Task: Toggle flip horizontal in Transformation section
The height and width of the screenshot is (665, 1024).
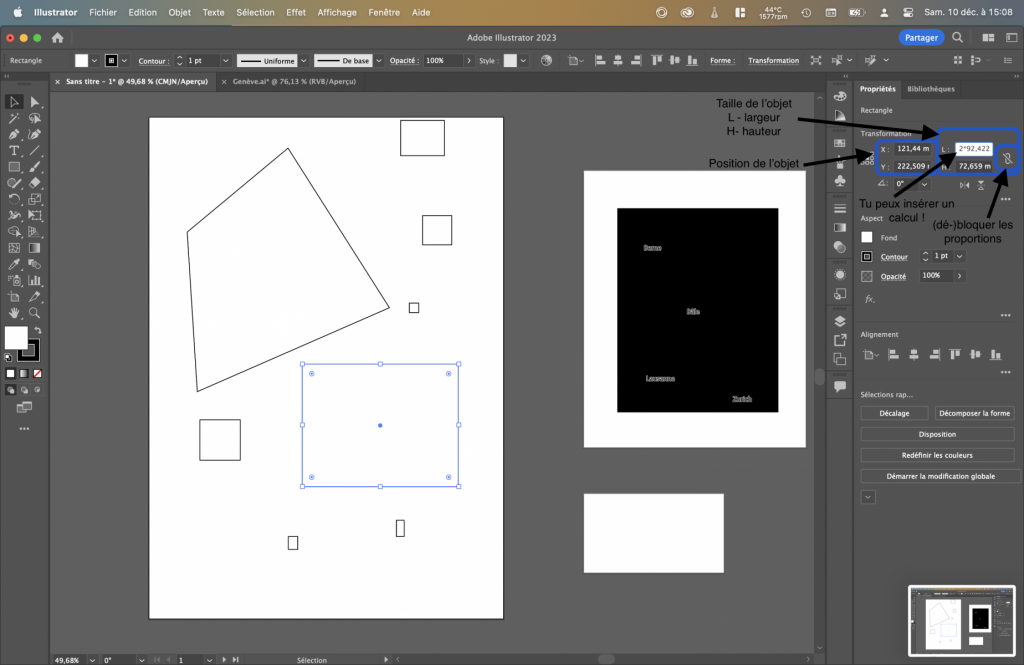Action: pos(964,185)
